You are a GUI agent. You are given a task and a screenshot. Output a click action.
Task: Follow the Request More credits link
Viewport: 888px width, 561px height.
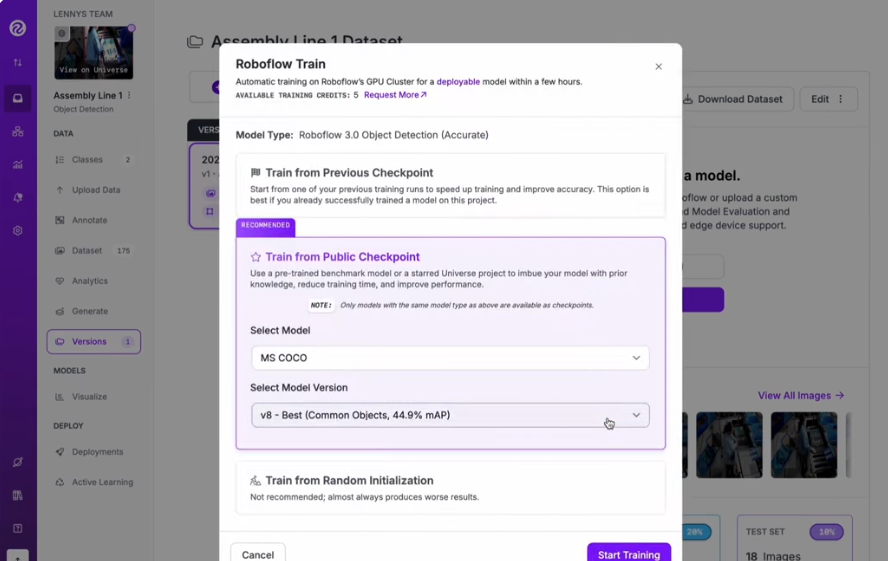point(395,95)
